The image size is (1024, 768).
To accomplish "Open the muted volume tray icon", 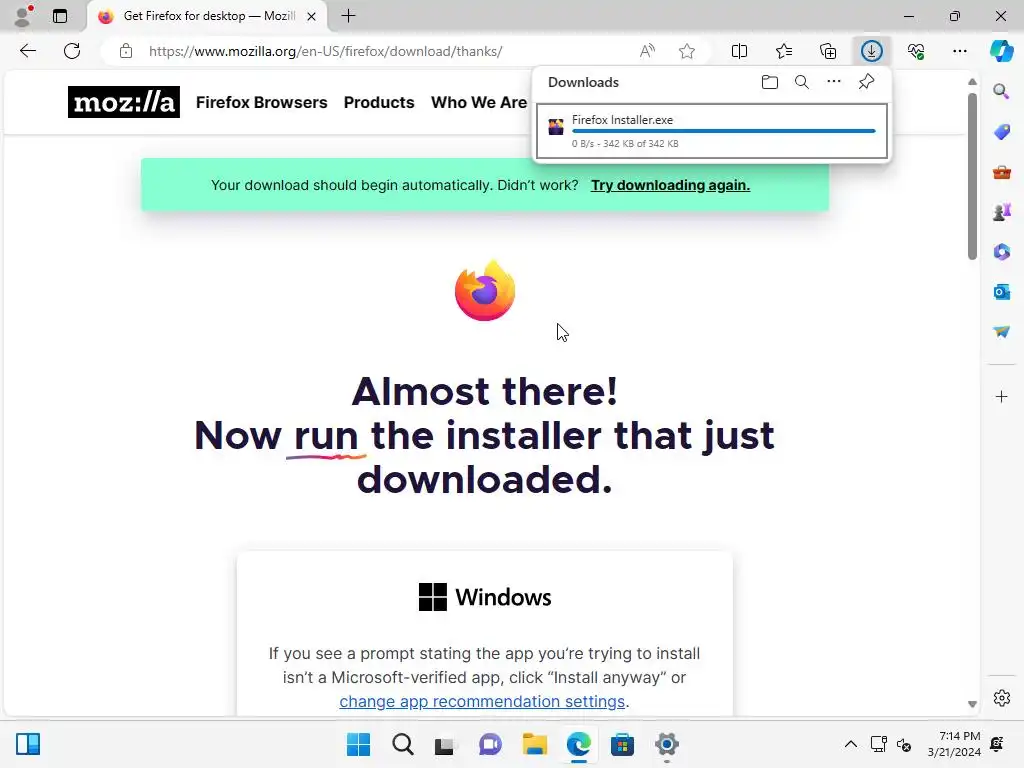I will 904,744.
